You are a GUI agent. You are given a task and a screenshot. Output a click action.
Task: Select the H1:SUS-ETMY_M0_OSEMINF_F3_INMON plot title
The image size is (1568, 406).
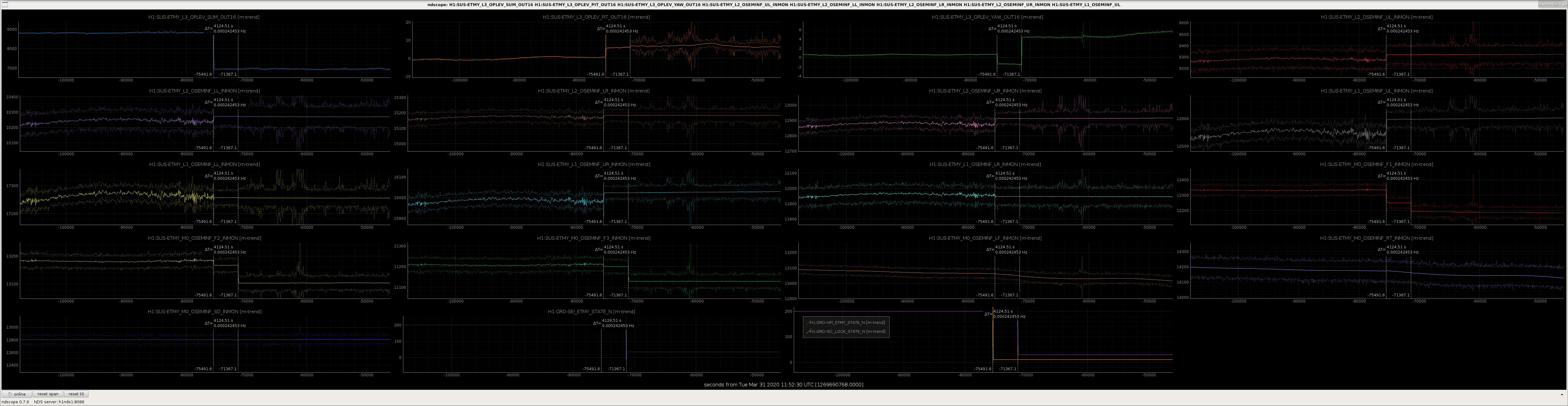(594, 238)
